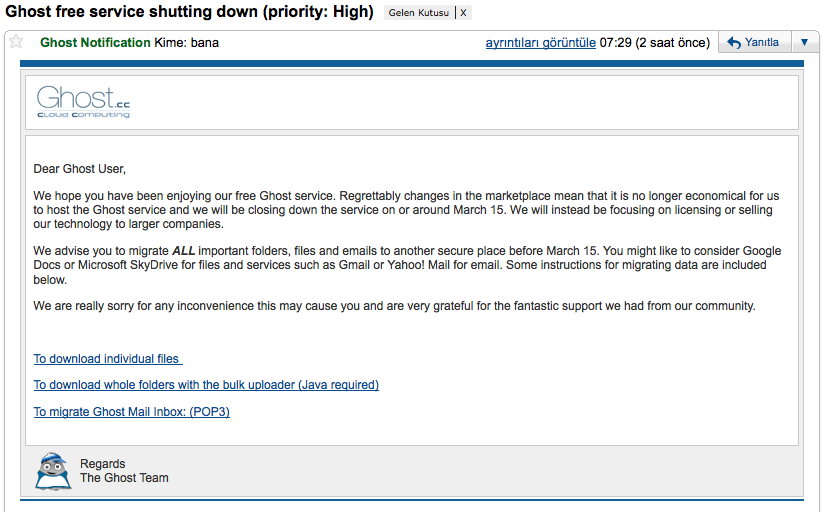826x512 pixels.
Task: Click the 'We are really sorry' apology paragraph
Action: [394, 306]
